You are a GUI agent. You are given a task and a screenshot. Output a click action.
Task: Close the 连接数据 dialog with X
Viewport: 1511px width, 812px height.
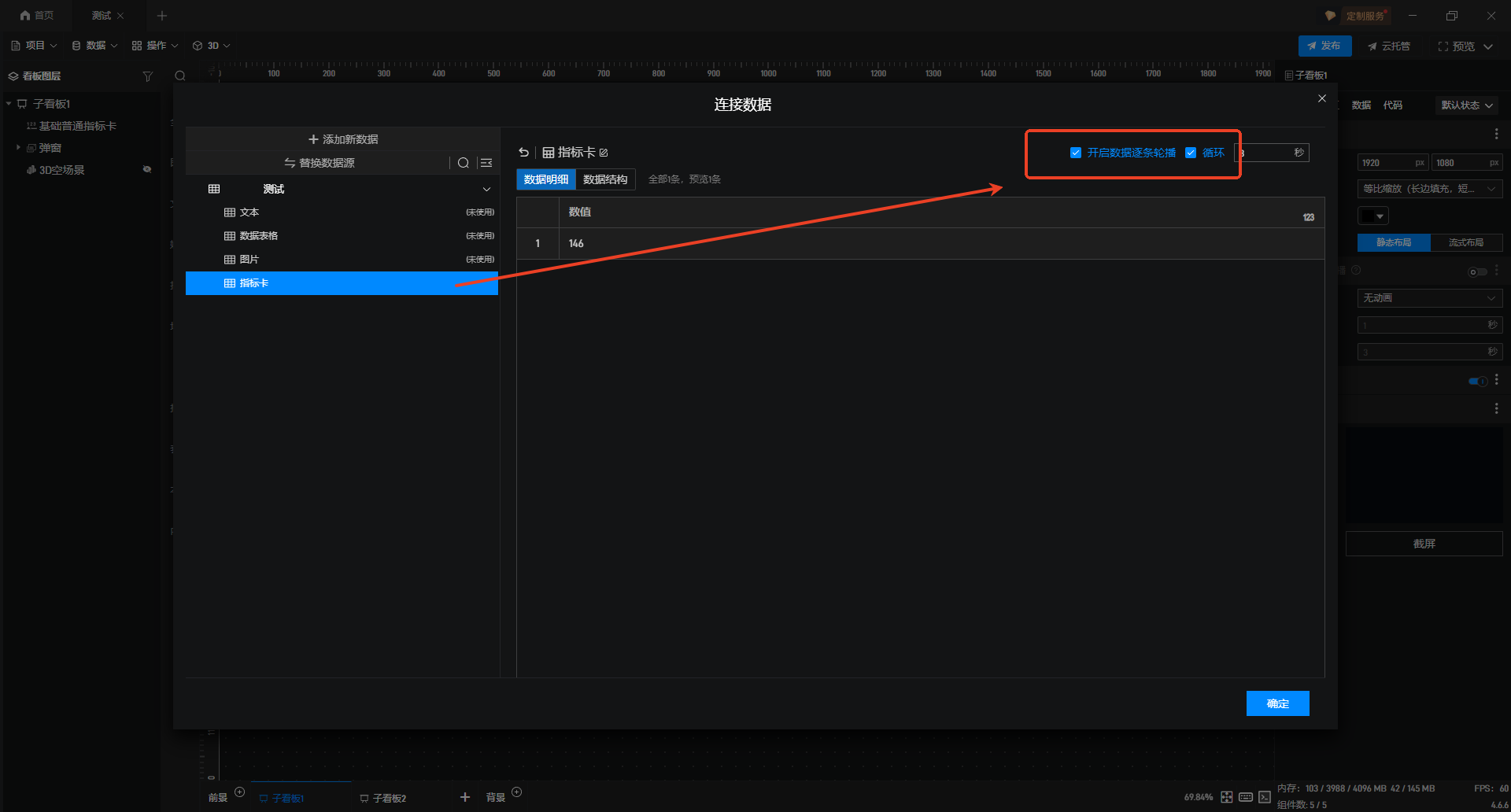point(1322,98)
